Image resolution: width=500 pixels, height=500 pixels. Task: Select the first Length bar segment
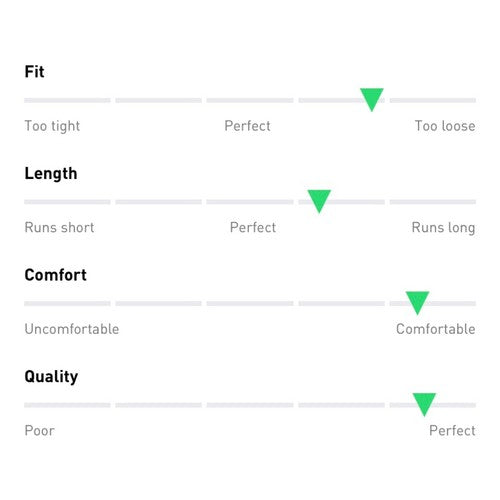(67, 202)
